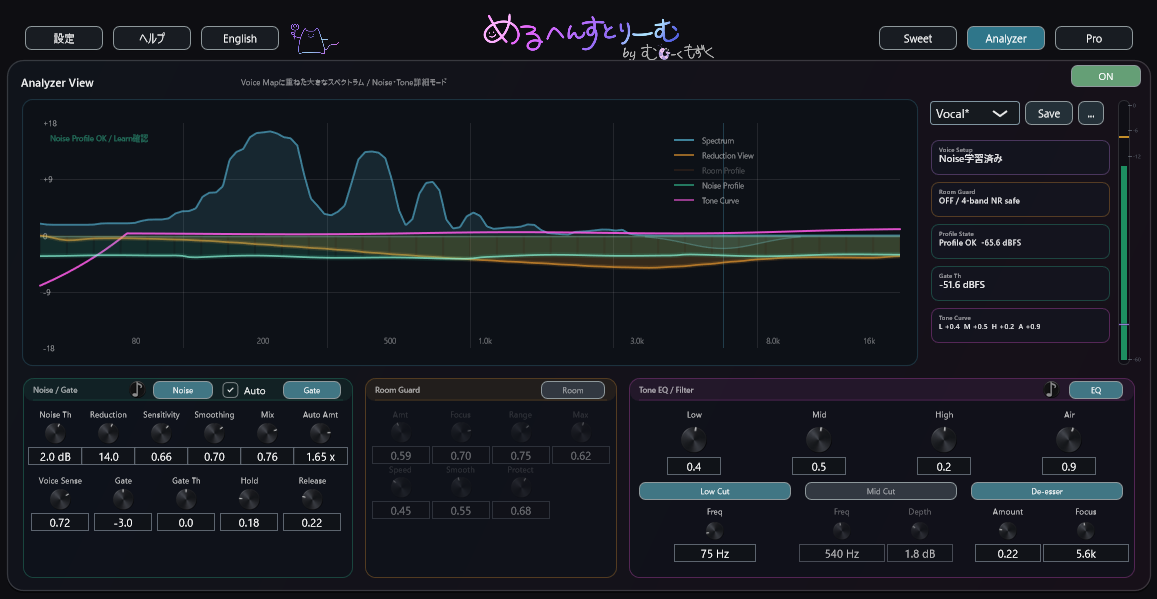This screenshot has height=599, width=1157.
Task: Click the Low EQ knob
Action: pos(694,440)
